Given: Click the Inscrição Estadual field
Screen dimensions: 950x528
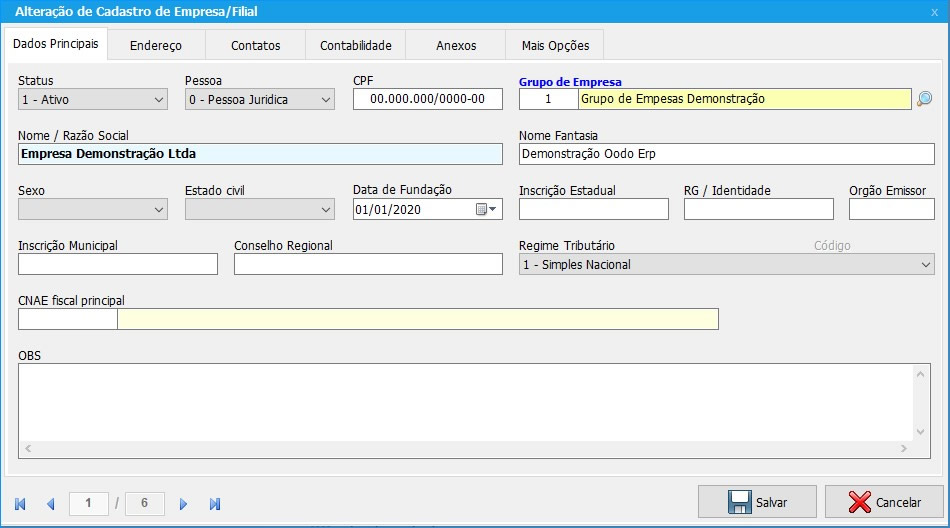Looking at the screenshot, I should 594,209.
